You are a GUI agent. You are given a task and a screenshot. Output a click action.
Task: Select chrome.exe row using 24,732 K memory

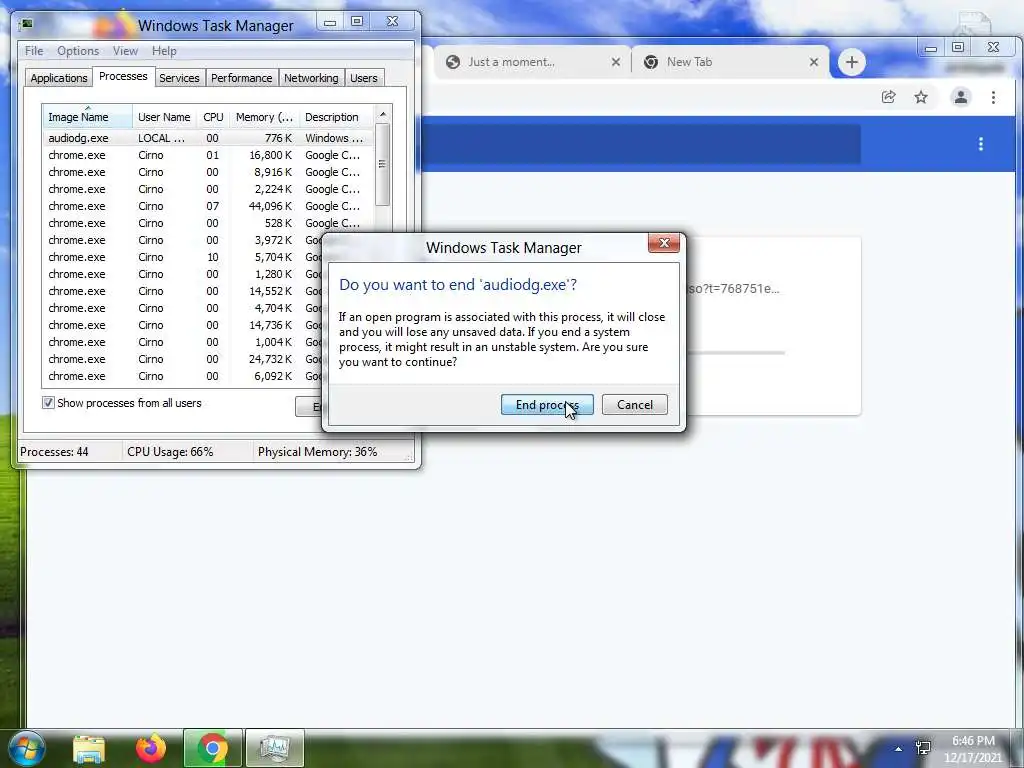[x=183, y=359]
